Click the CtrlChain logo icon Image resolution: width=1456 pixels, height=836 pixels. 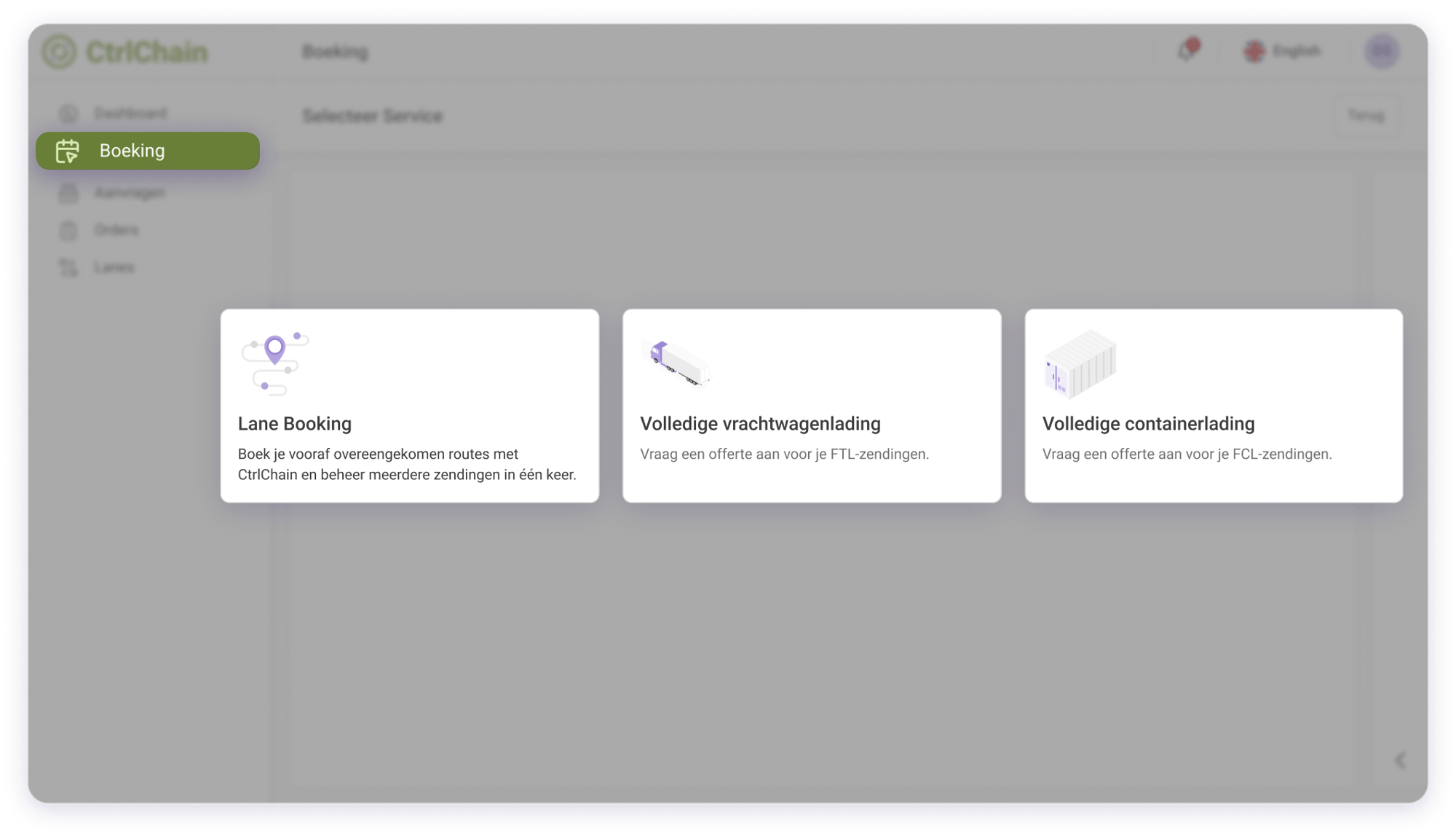tap(59, 52)
